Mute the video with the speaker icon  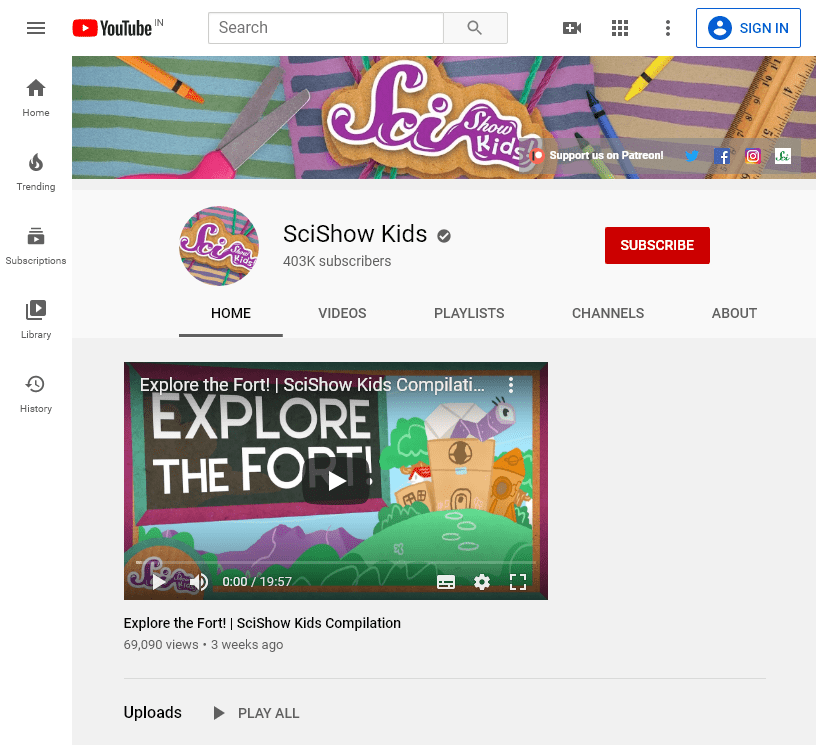(x=199, y=582)
